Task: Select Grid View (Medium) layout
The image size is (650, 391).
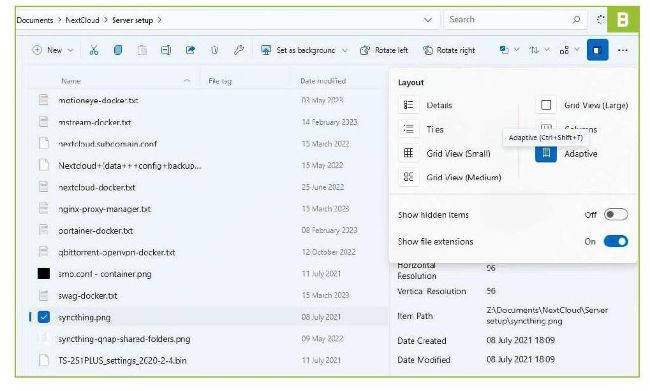Action: coord(450,177)
